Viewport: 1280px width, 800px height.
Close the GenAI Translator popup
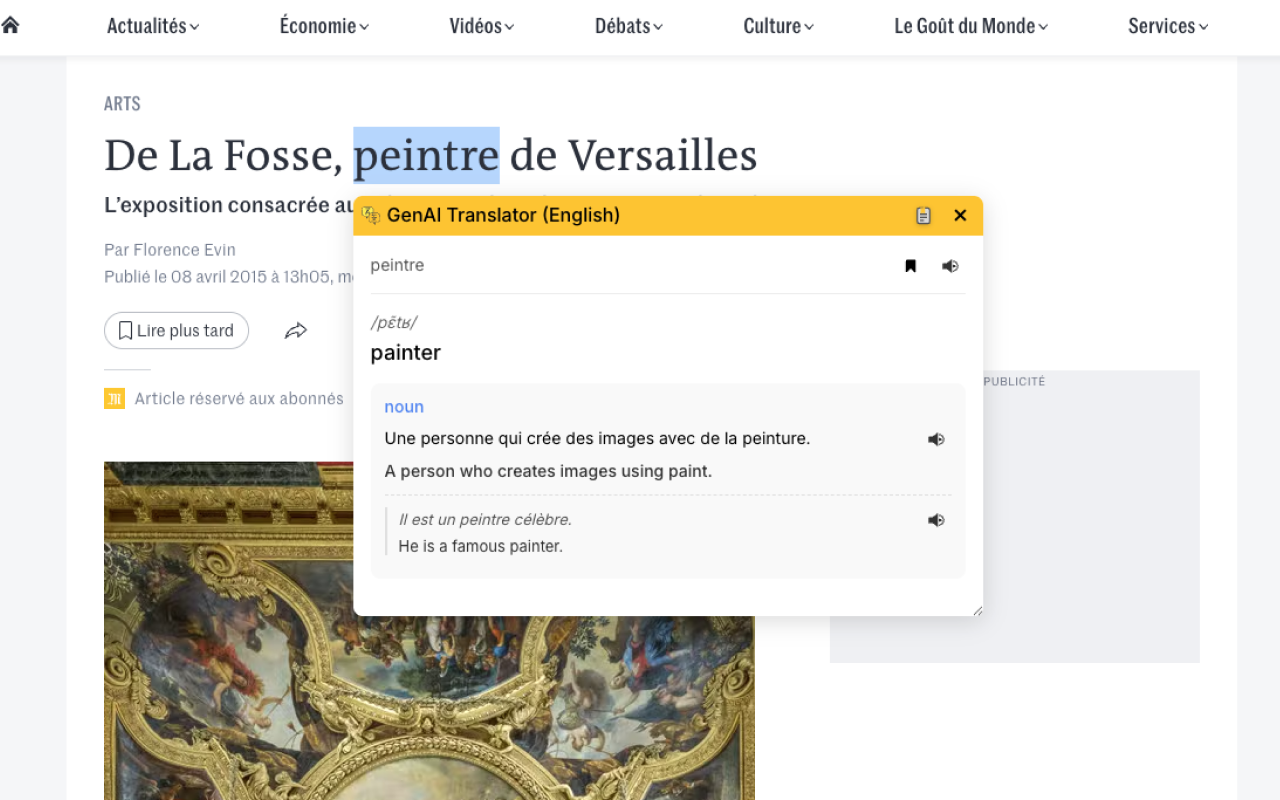coord(960,215)
